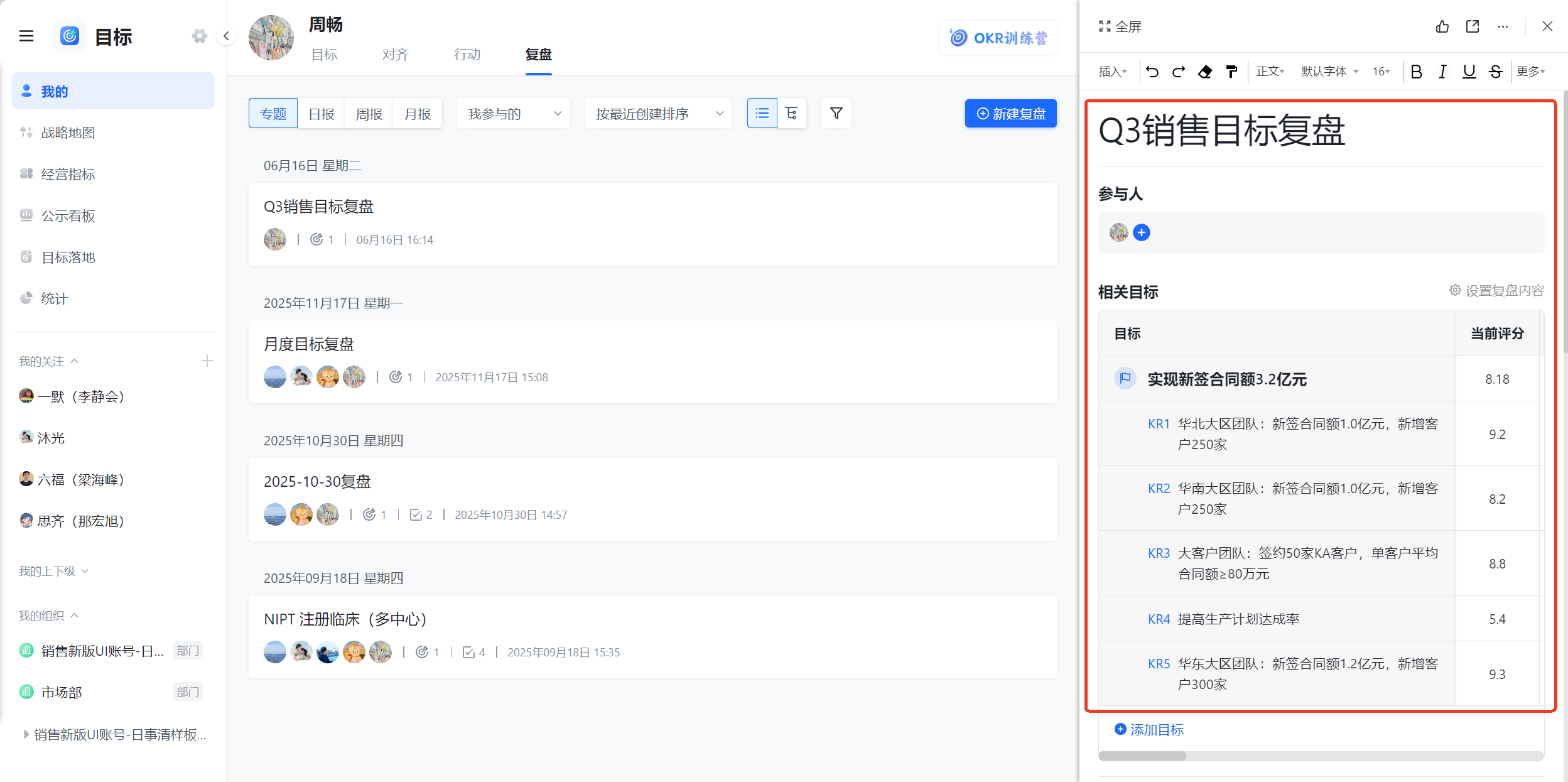The width and height of the screenshot is (1568, 782).
Task: Open Q3销售目标复盘 card
Action: 653,224
